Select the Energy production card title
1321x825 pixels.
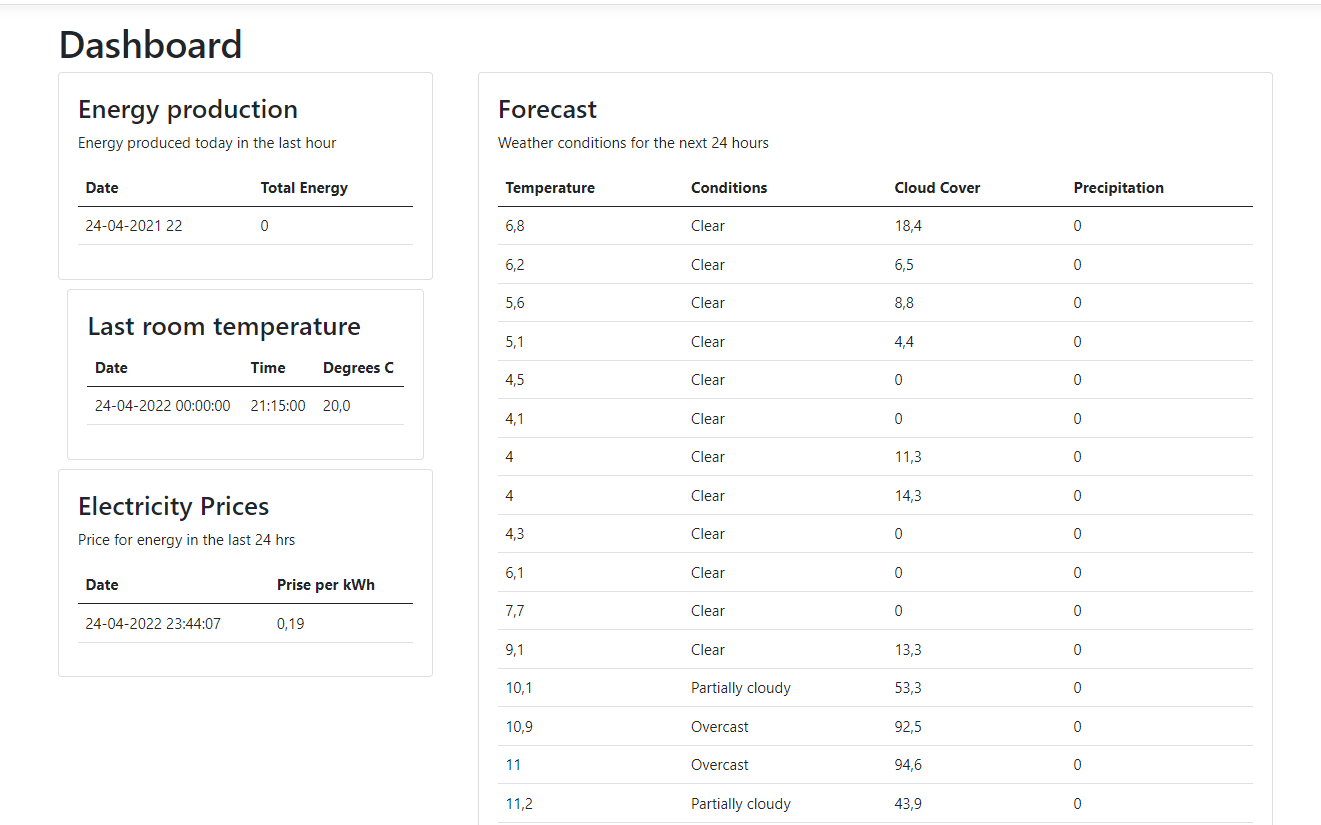[x=188, y=109]
